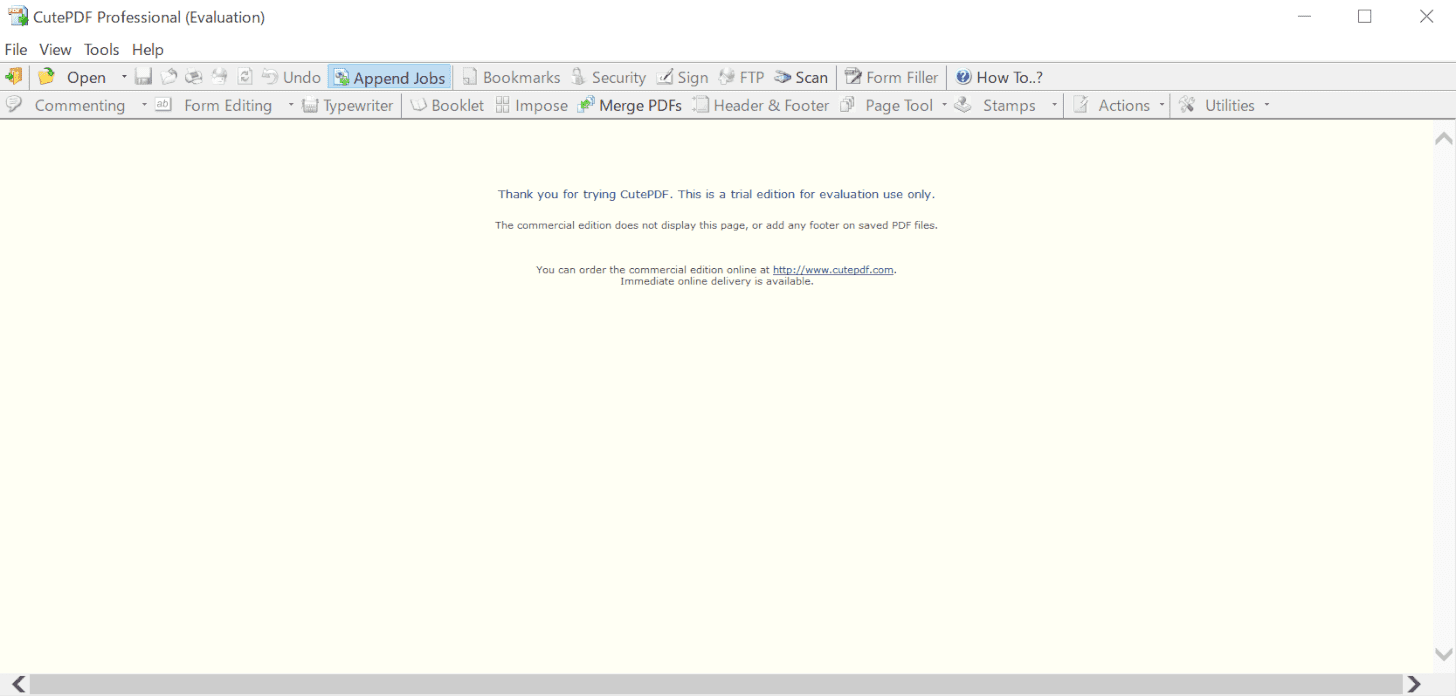Open the Booklet tool

pyautogui.click(x=447, y=105)
